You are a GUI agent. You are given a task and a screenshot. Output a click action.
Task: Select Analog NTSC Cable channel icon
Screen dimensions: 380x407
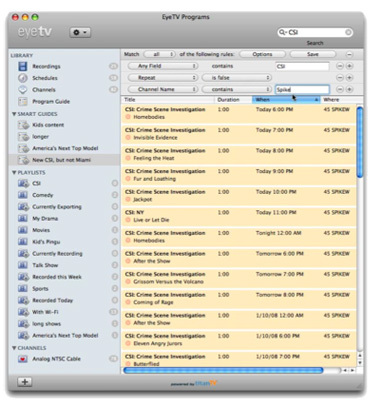tap(23, 359)
